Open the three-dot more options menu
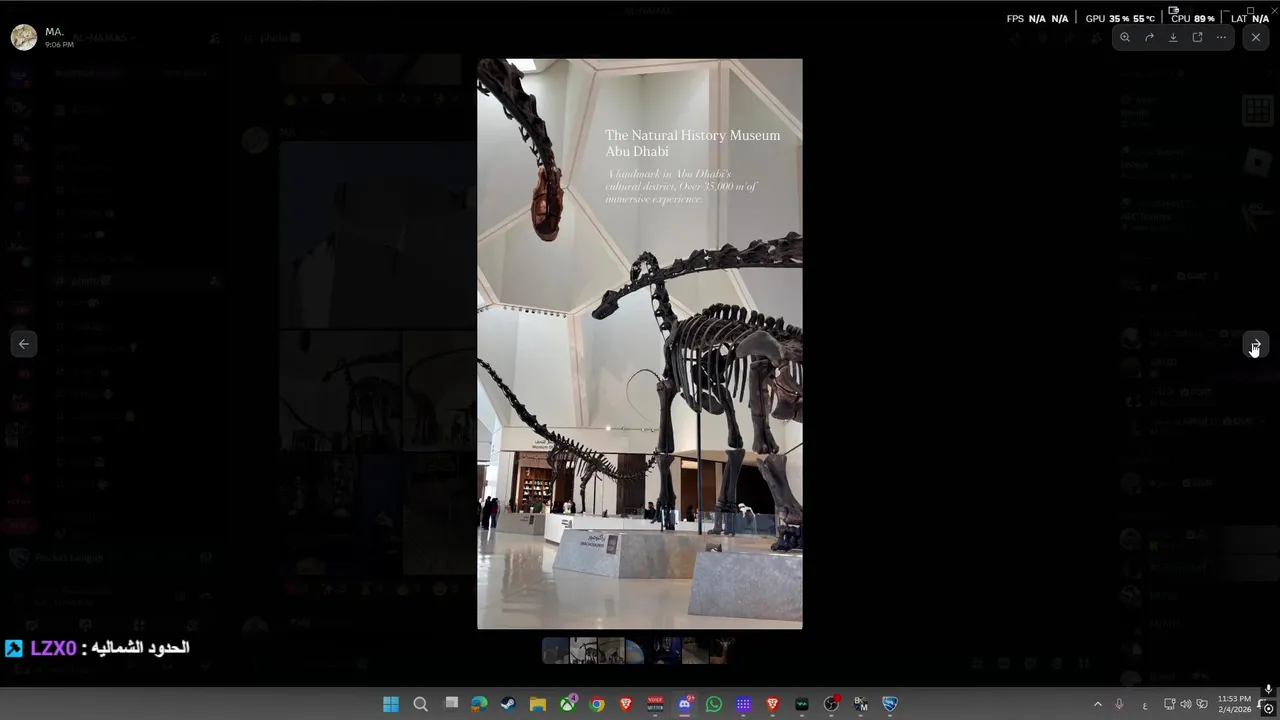1280x720 pixels. pos(1221,38)
